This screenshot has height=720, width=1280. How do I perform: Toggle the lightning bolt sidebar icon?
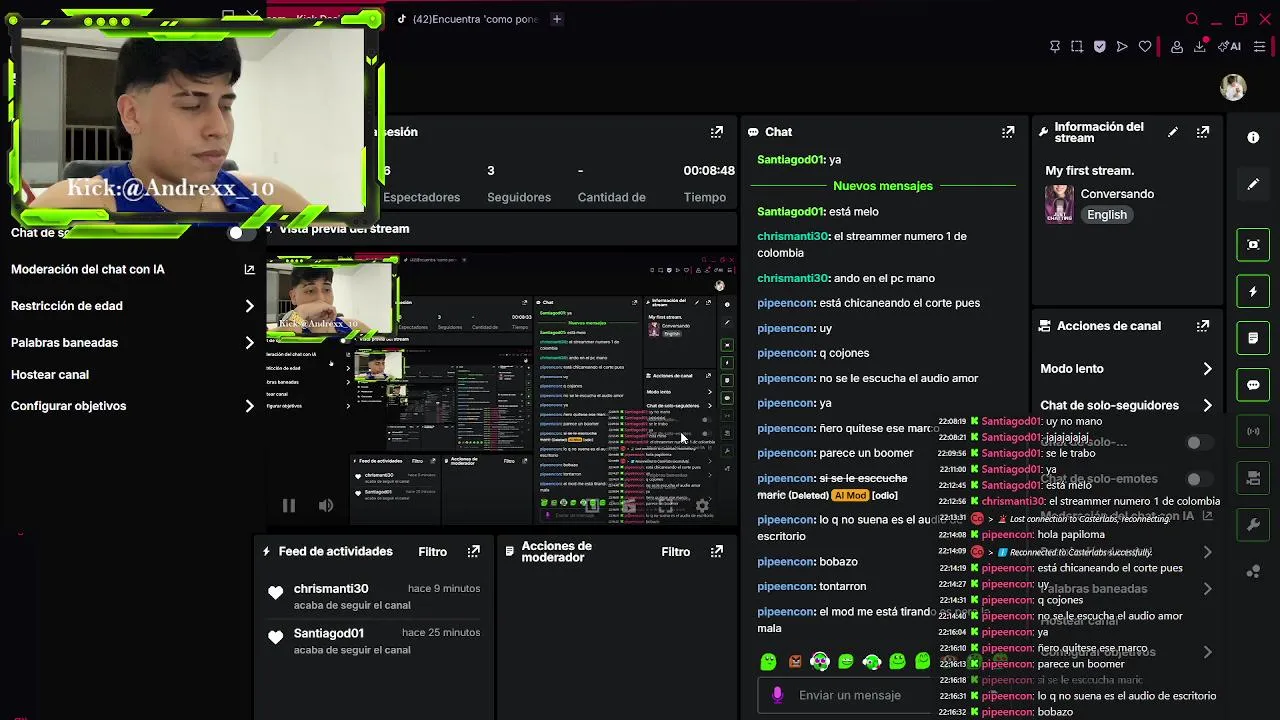tap(1253, 292)
